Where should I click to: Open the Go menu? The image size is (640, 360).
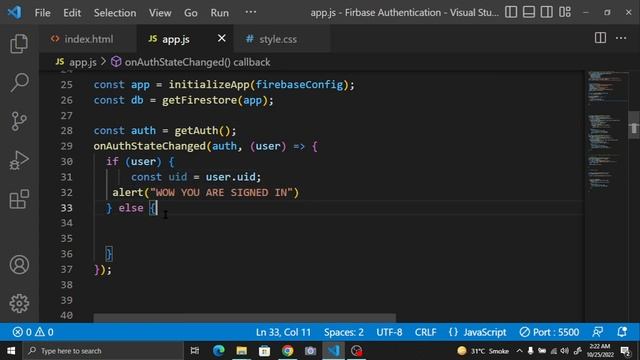pyautogui.click(x=191, y=13)
